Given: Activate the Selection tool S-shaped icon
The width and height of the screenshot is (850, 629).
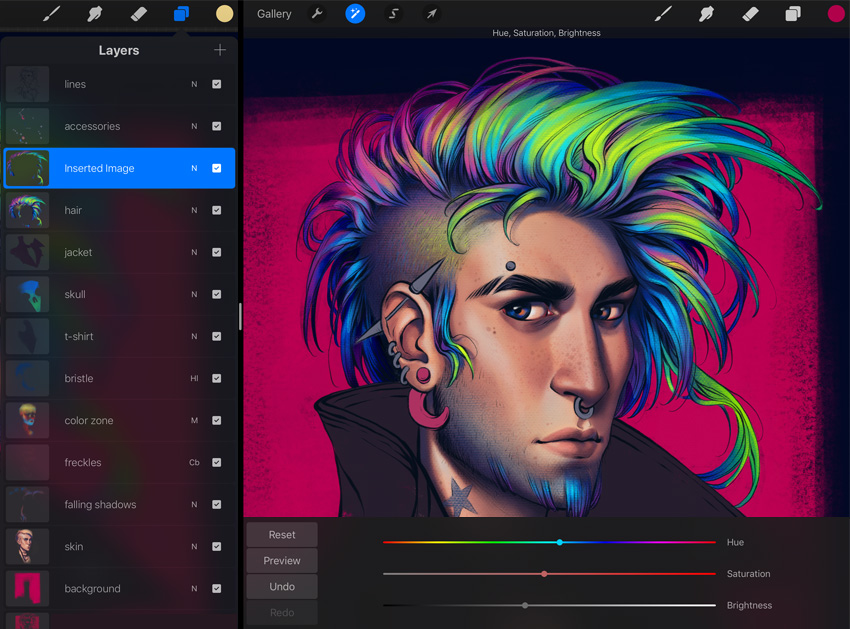Looking at the screenshot, I should coord(394,14).
